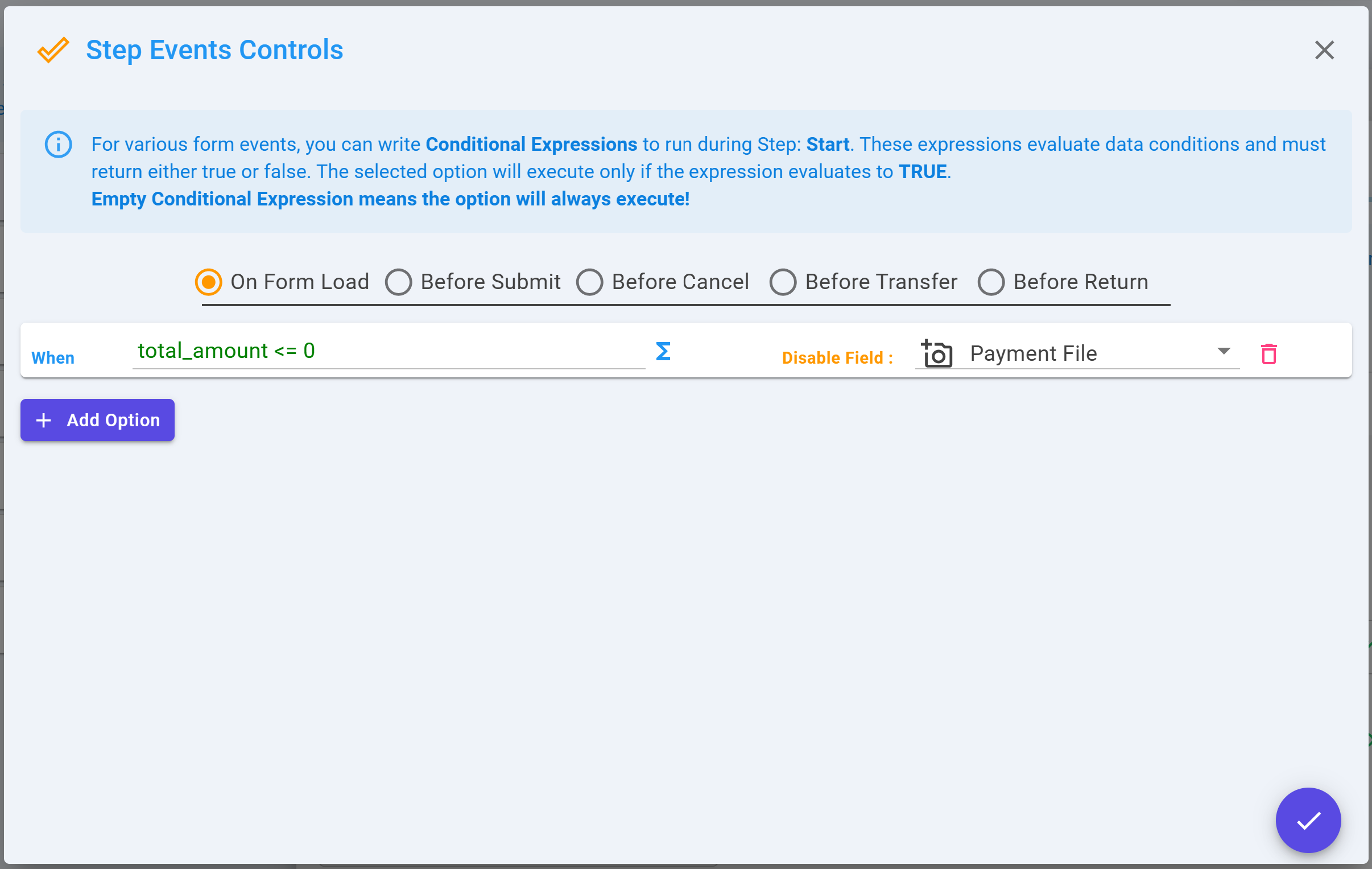Delete the Payment File option row

[1269, 353]
